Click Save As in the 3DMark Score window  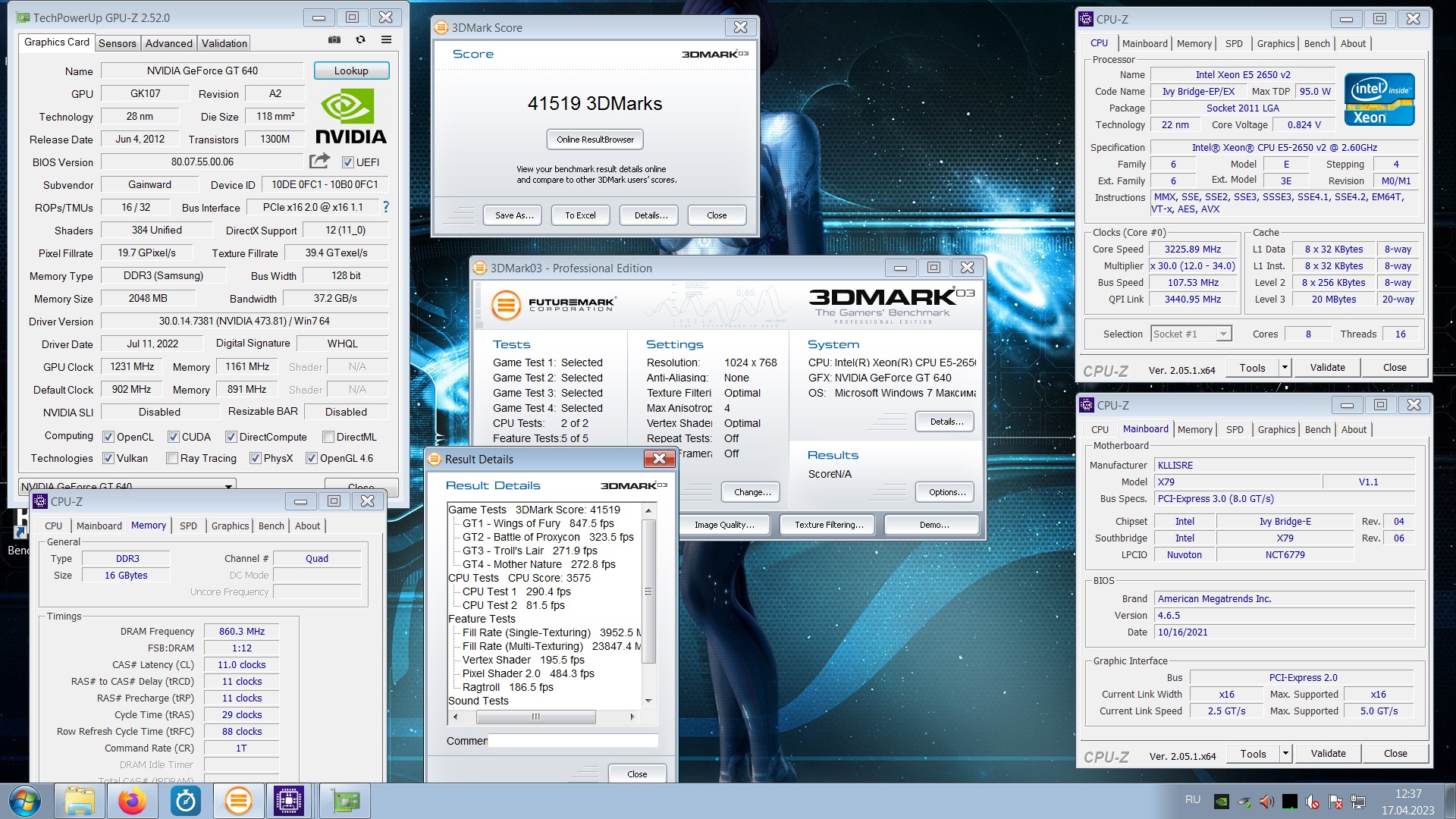[514, 215]
